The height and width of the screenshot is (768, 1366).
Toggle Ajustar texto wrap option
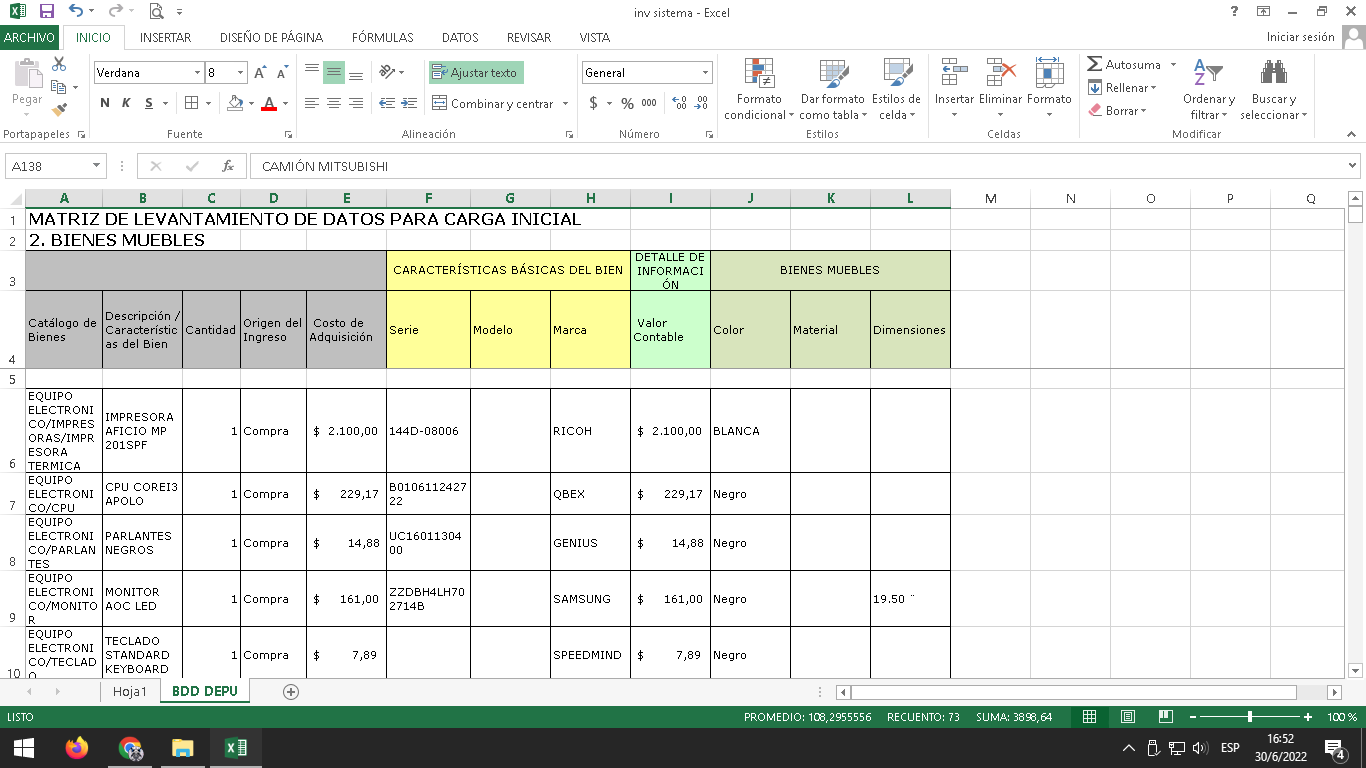(x=476, y=73)
